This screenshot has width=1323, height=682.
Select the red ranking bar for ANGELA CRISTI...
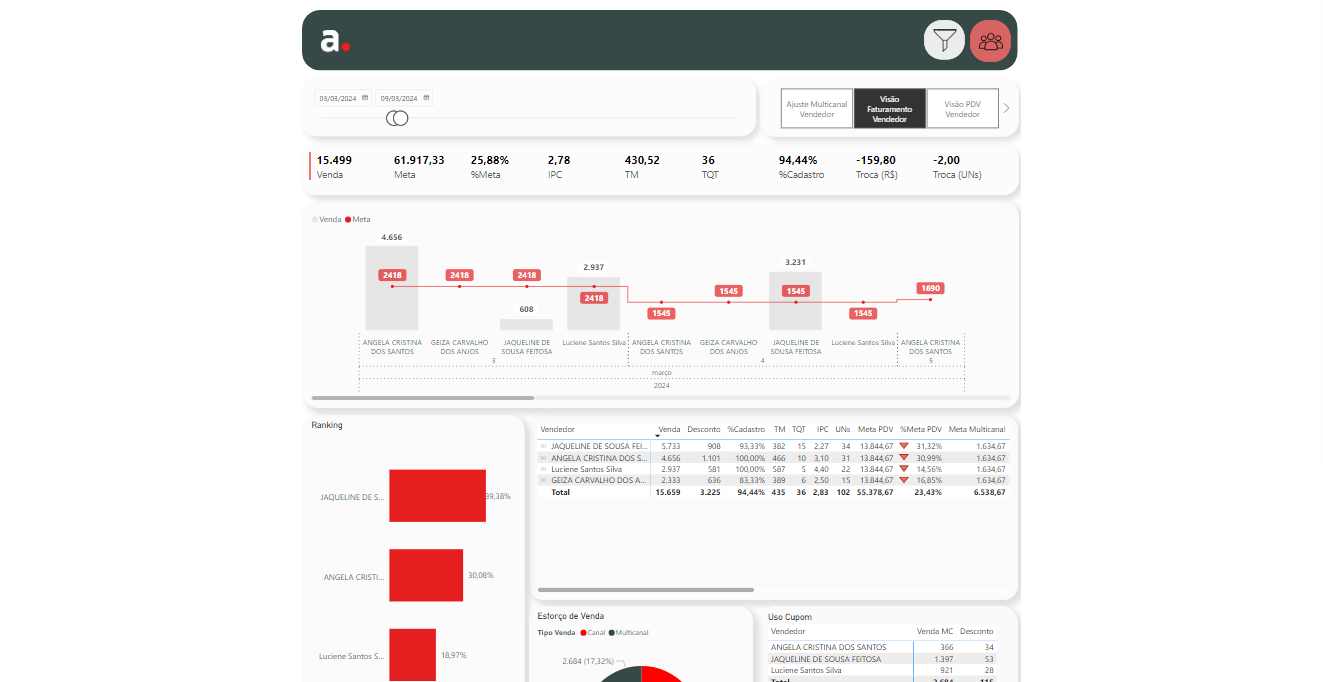(x=427, y=575)
